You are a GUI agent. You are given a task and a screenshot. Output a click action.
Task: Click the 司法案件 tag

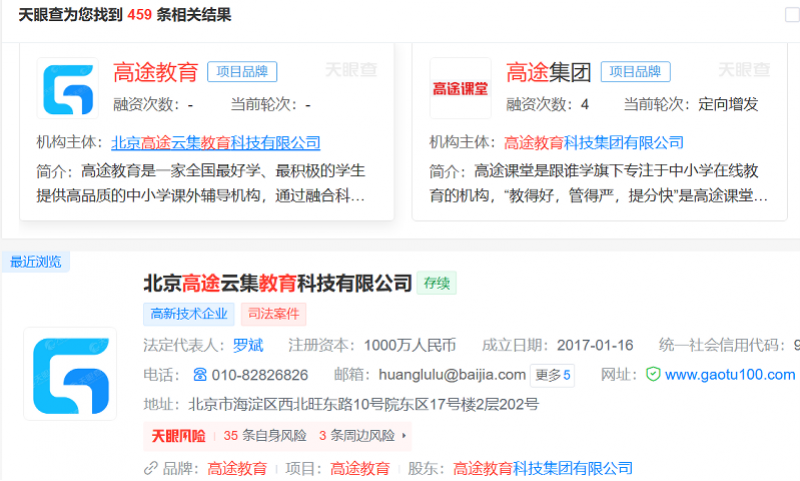click(273, 314)
